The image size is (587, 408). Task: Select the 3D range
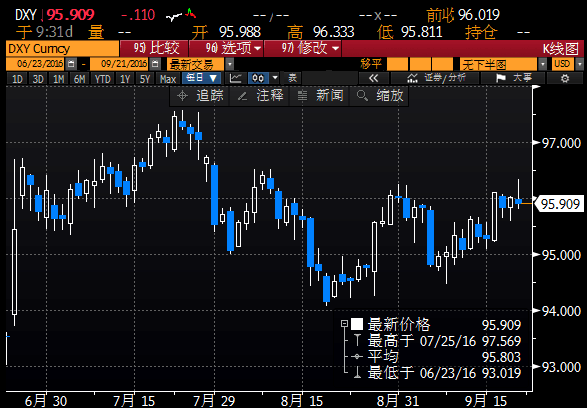[38, 79]
